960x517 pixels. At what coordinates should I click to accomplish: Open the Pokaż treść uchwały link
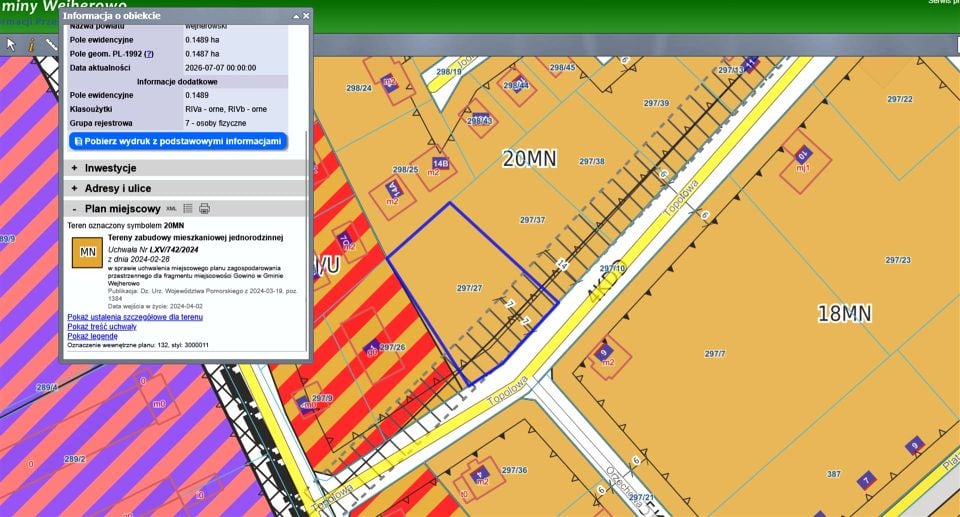(102, 326)
